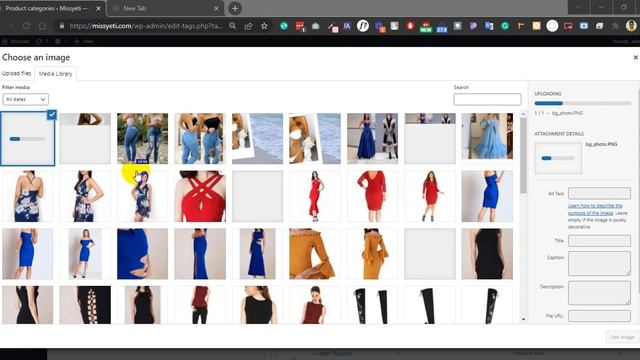The height and width of the screenshot is (360, 640).
Task: Share this page using the share icon
Action: pyautogui.click(x=248, y=26)
